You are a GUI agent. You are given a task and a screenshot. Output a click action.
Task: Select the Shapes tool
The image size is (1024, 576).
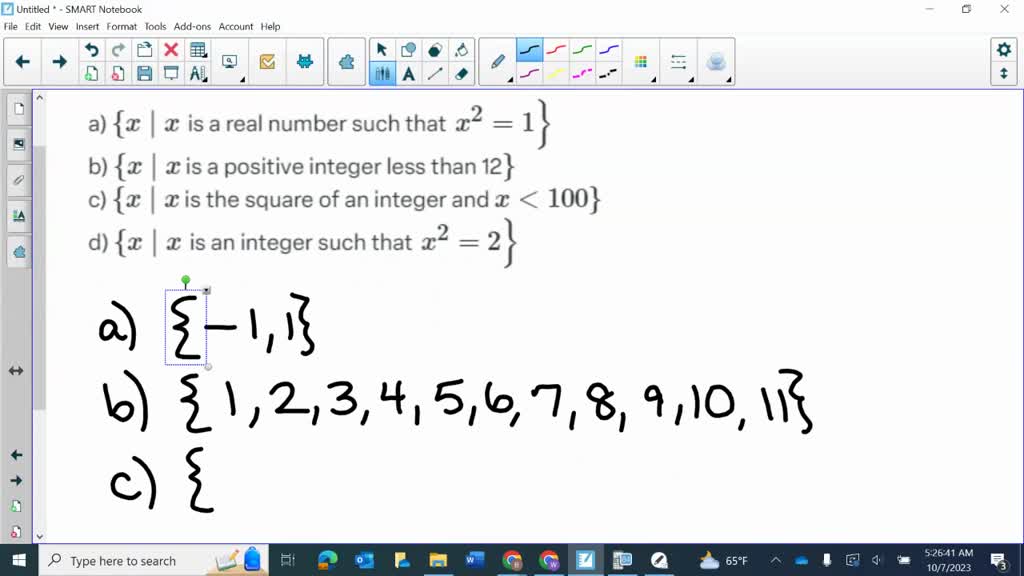(x=408, y=49)
